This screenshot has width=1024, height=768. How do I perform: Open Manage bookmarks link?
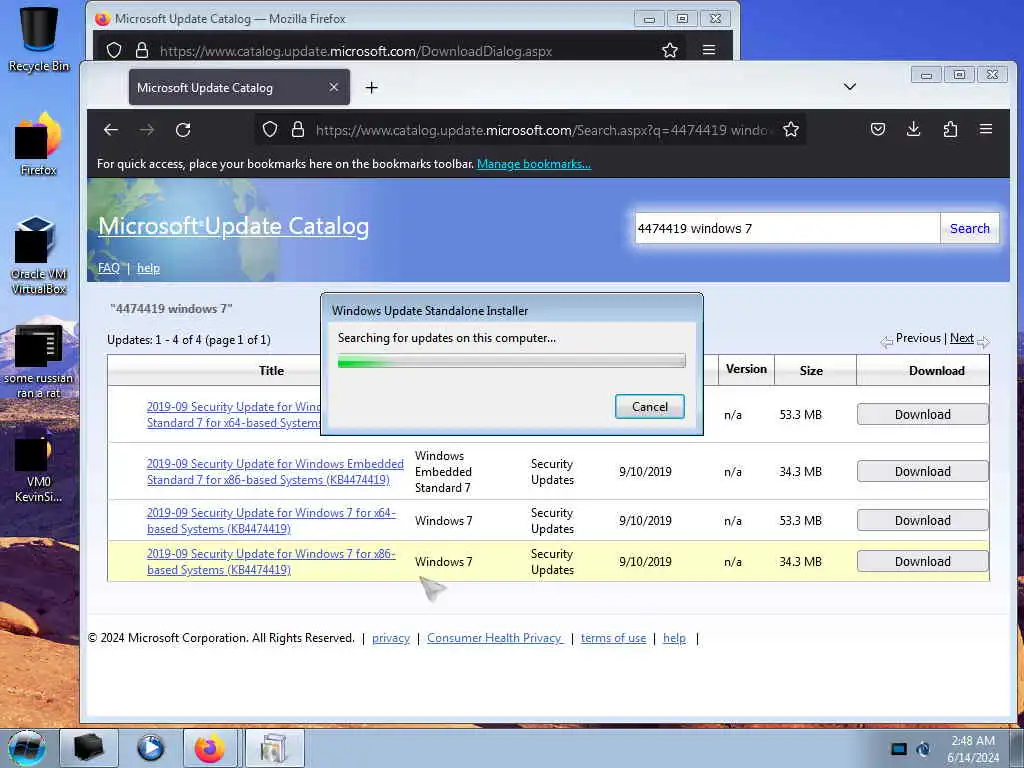pos(534,164)
